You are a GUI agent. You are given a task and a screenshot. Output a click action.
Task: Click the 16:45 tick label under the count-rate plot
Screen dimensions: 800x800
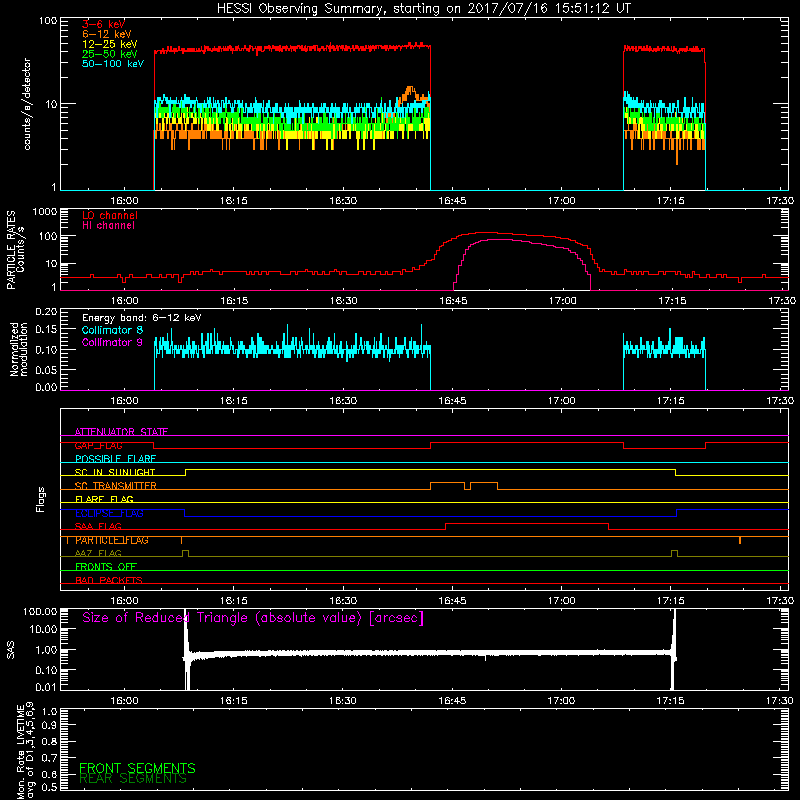pos(452,201)
